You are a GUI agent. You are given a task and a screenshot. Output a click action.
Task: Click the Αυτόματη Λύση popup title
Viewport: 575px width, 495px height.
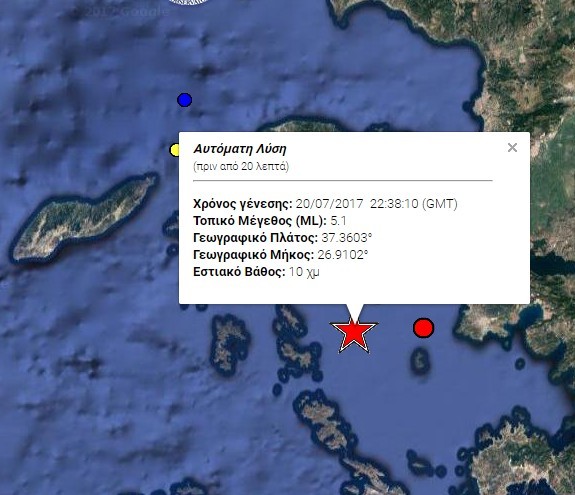[x=240, y=149]
